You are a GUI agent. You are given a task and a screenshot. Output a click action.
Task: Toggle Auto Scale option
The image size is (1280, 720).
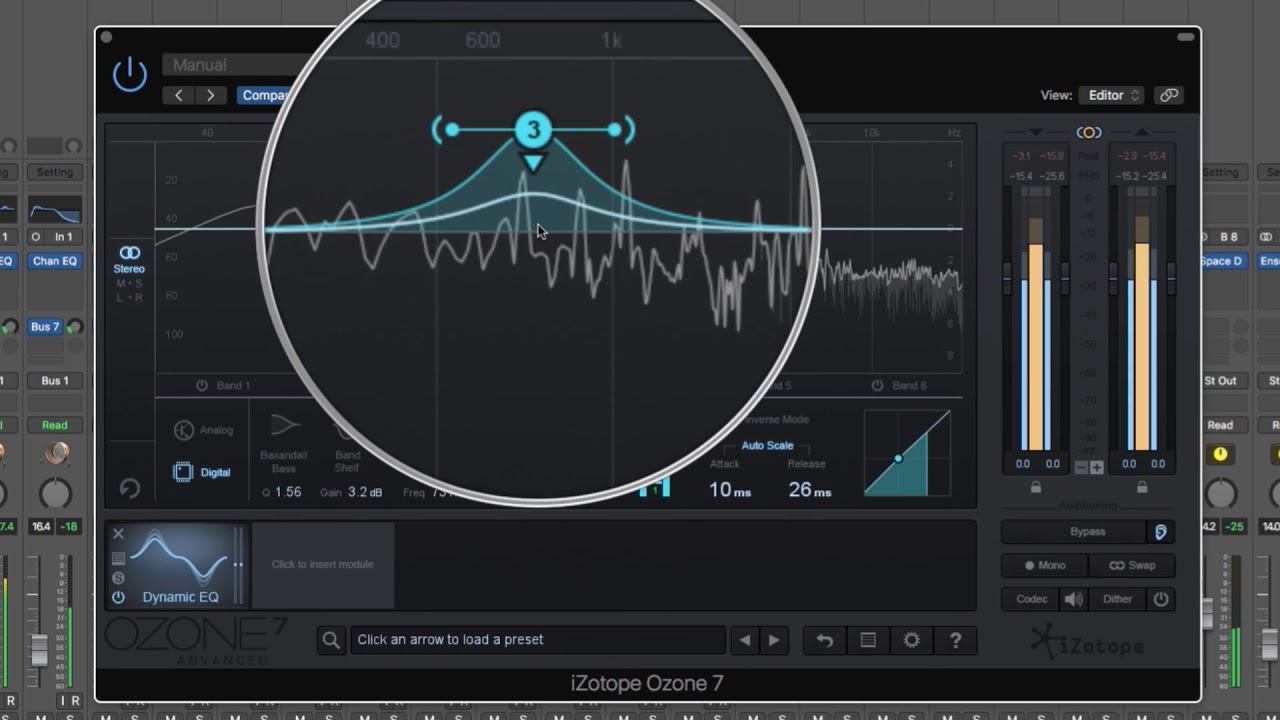pos(767,445)
